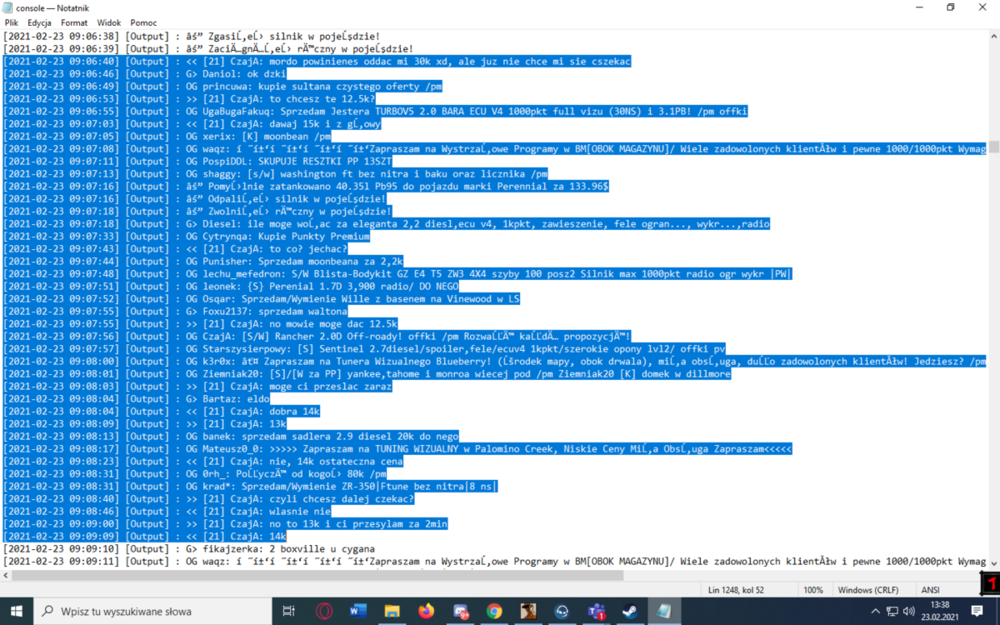
Task: Click the line 'CzajA: no mowie moge dac 12.5k'
Action: pos(200,324)
